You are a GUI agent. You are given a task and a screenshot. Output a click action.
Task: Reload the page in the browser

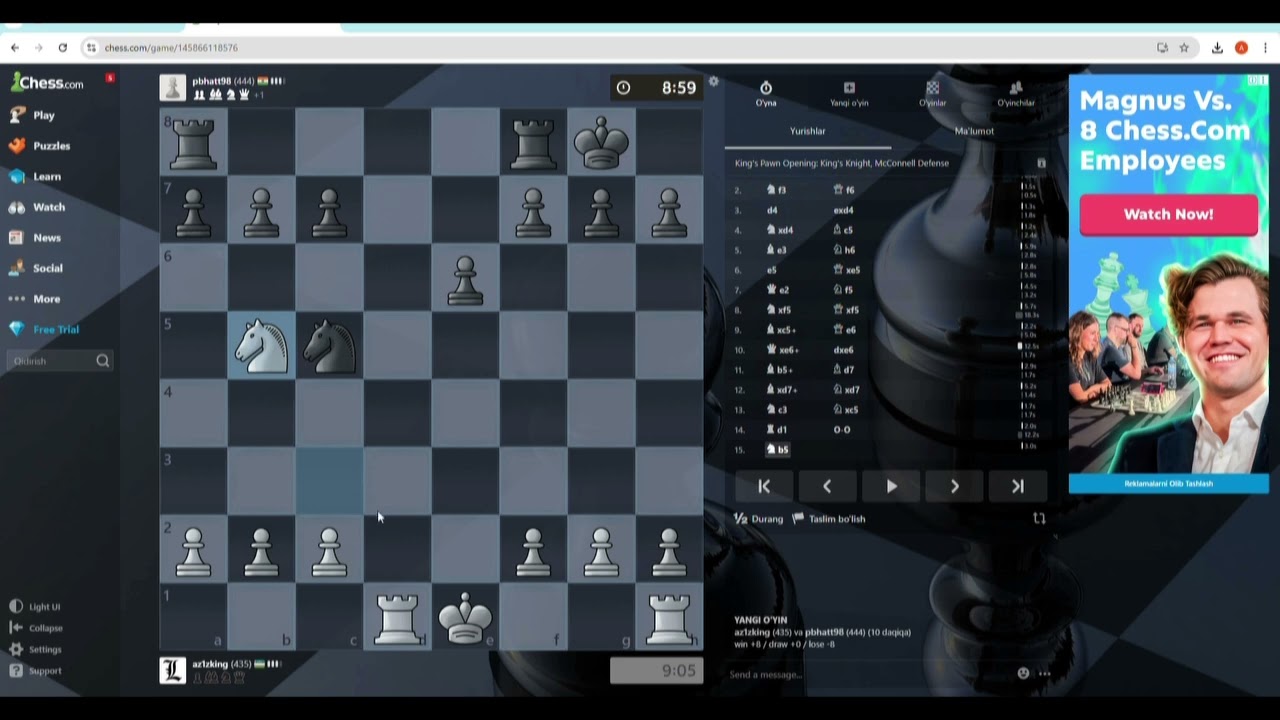pos(62,47)
